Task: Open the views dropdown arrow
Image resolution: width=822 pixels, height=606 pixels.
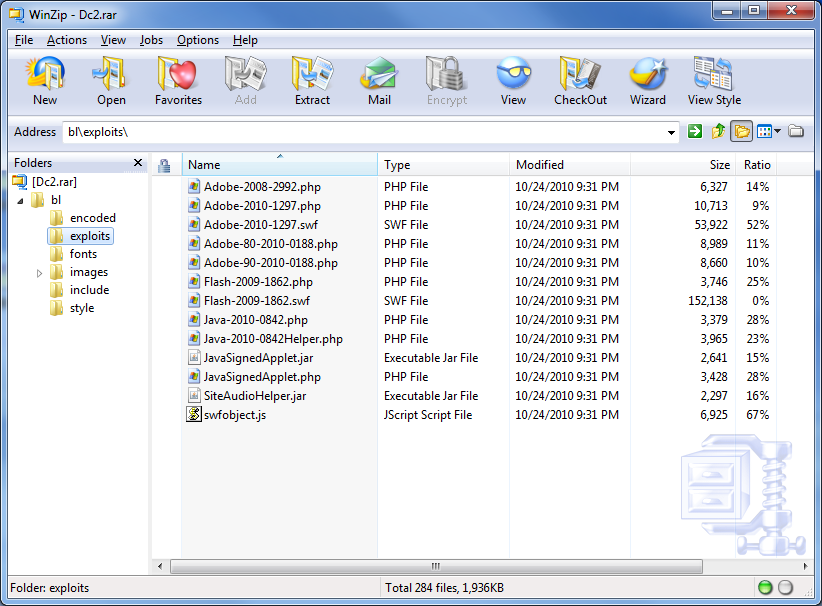Action: tap(777, 132)
